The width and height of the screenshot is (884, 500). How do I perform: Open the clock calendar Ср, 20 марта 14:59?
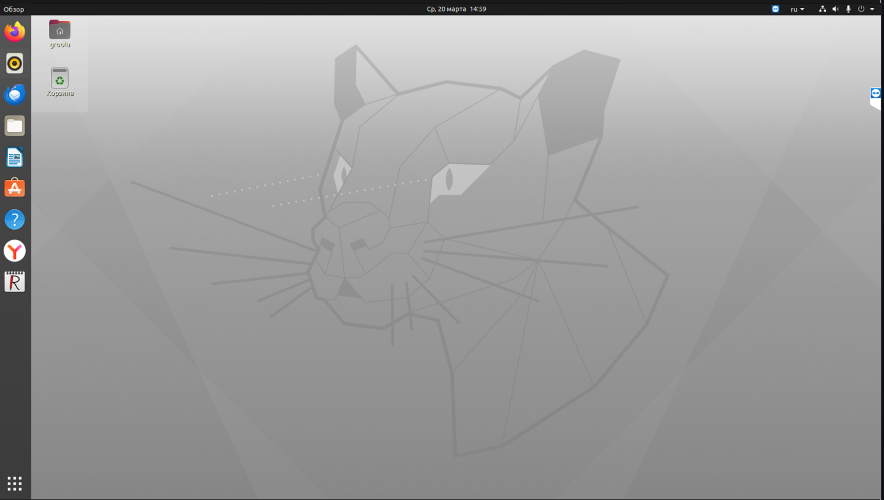click(456, 9)
